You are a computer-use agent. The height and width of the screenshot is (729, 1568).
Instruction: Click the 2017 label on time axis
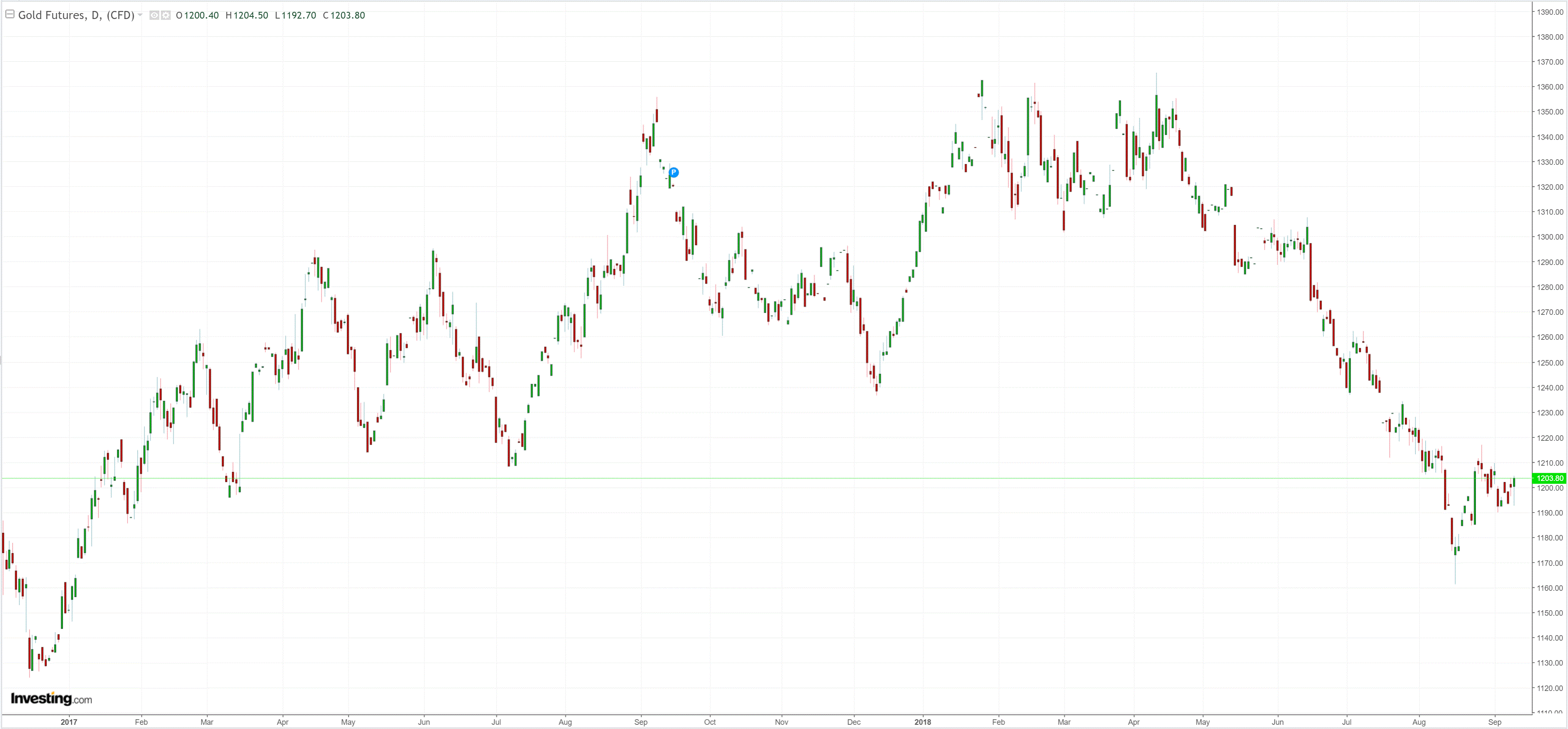pyautogui.click(x=69, y=722)
